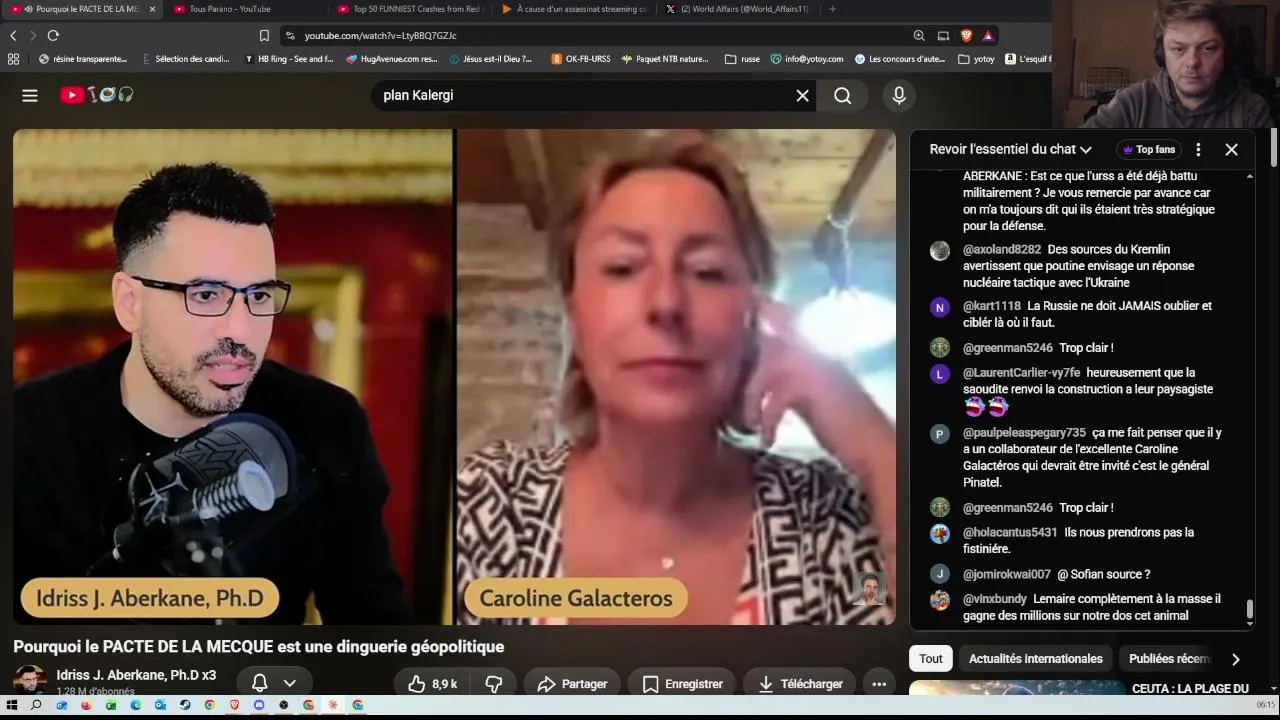Viewport: 1280px width, 720px height.
Task: Click the @LaurentCarlier-vy7fe chat username
Action: 1022,373
